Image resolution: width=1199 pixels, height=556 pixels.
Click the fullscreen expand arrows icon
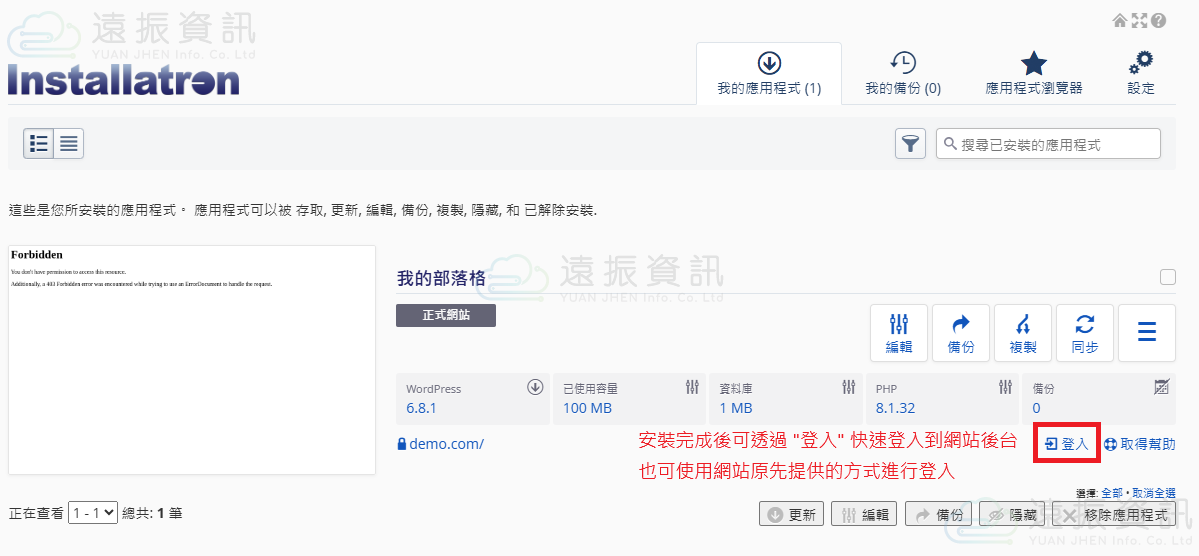1139,20
